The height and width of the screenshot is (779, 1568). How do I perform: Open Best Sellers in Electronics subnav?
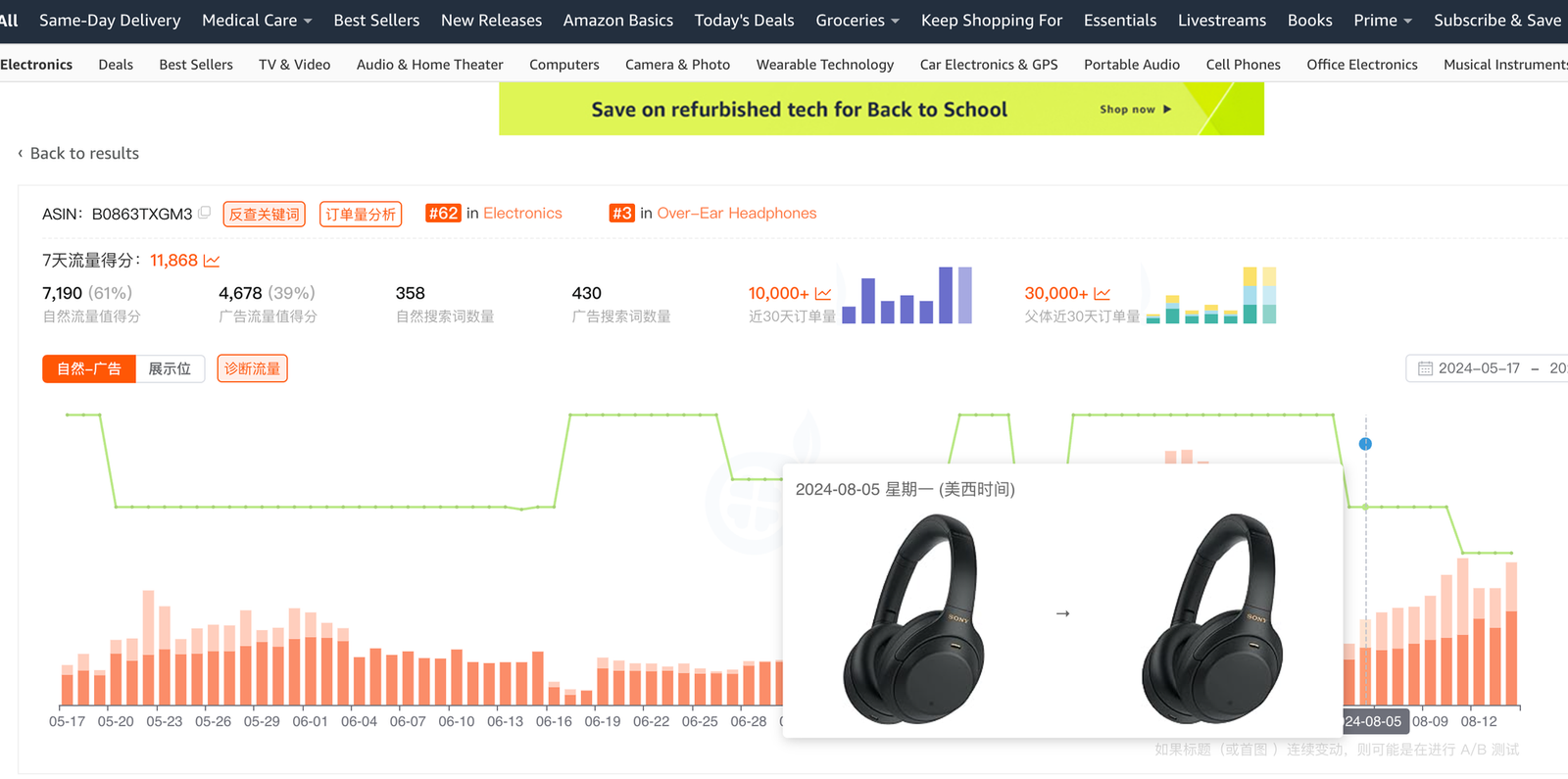point(196,65)
